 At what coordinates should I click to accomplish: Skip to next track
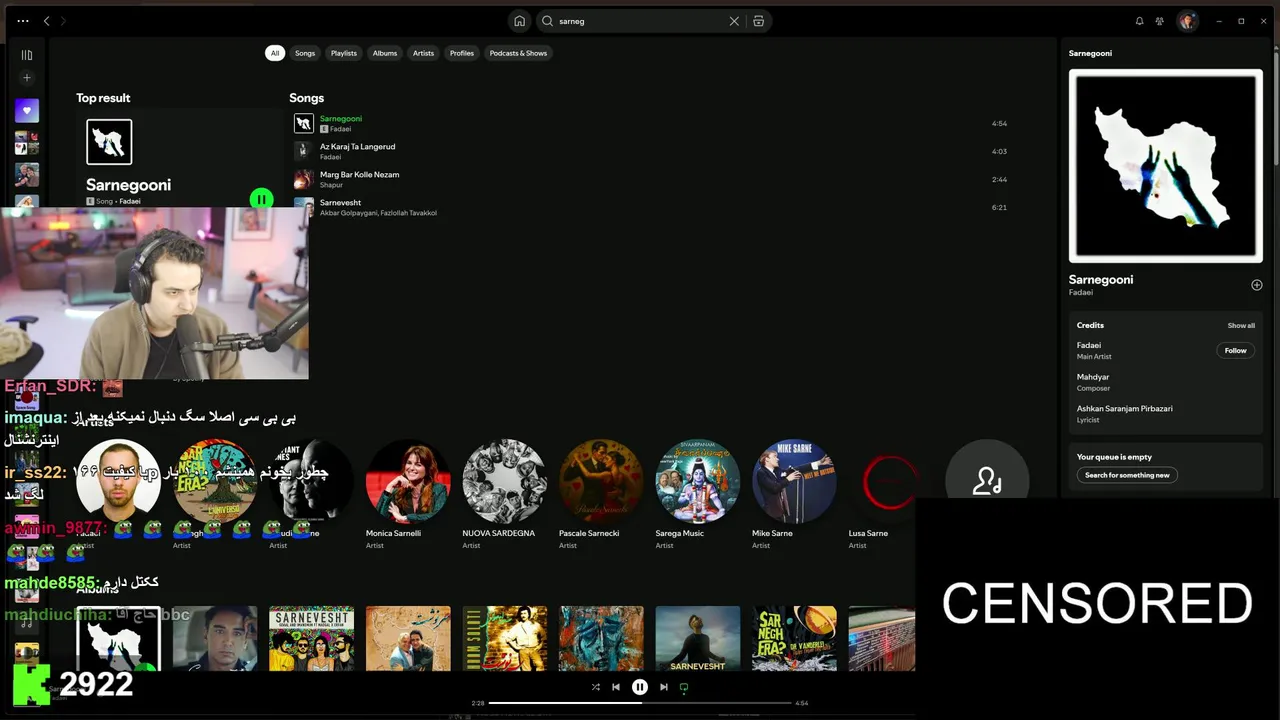click(663, 687)
